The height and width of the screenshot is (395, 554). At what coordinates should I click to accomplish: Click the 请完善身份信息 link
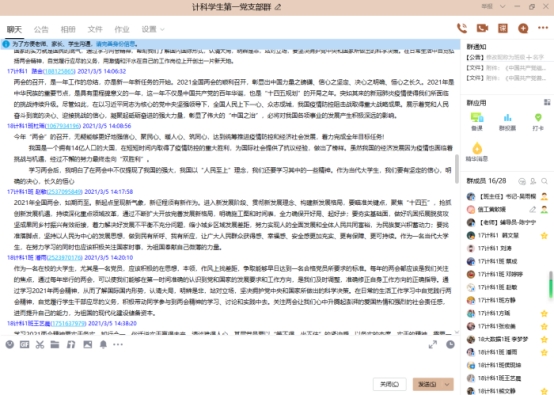(116, 44)
